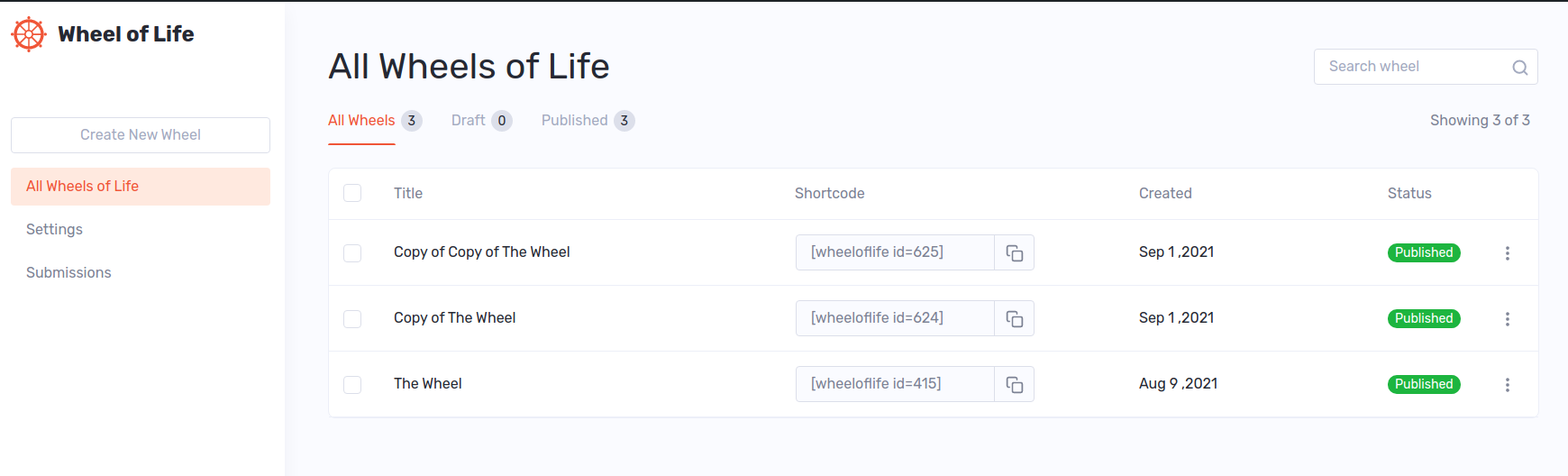Open the kebab menu for The Wheel row
The width and height of the screenshot is (1568, 476).
[x=1507, y=385]
